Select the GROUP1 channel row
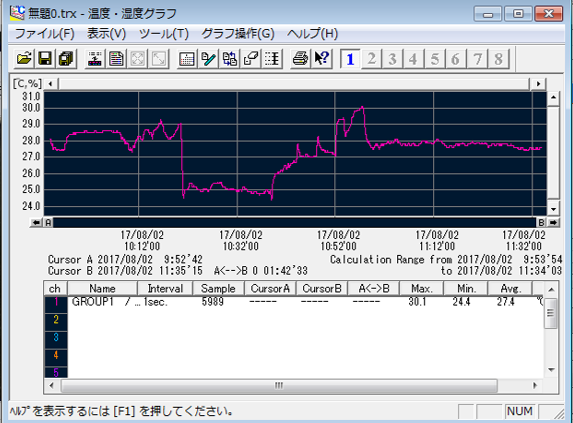The width and height of the screenshot is (573, 423). [293, 302]
